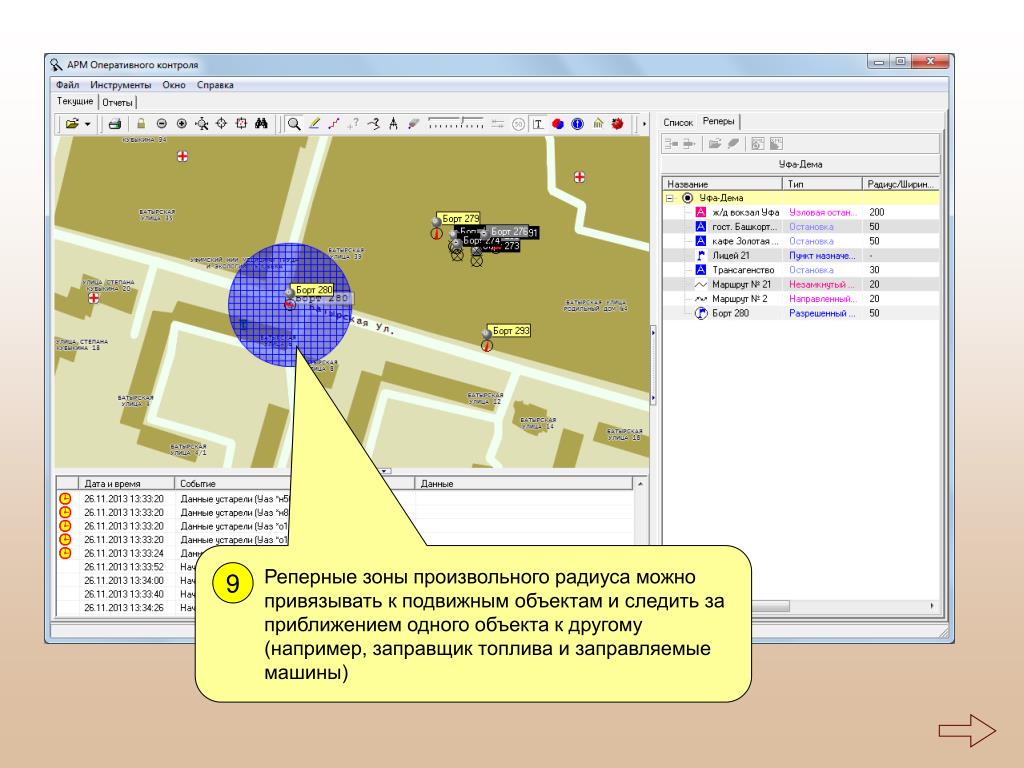
Task: Click the house icon in the toolbar
Action: (598, 123)
